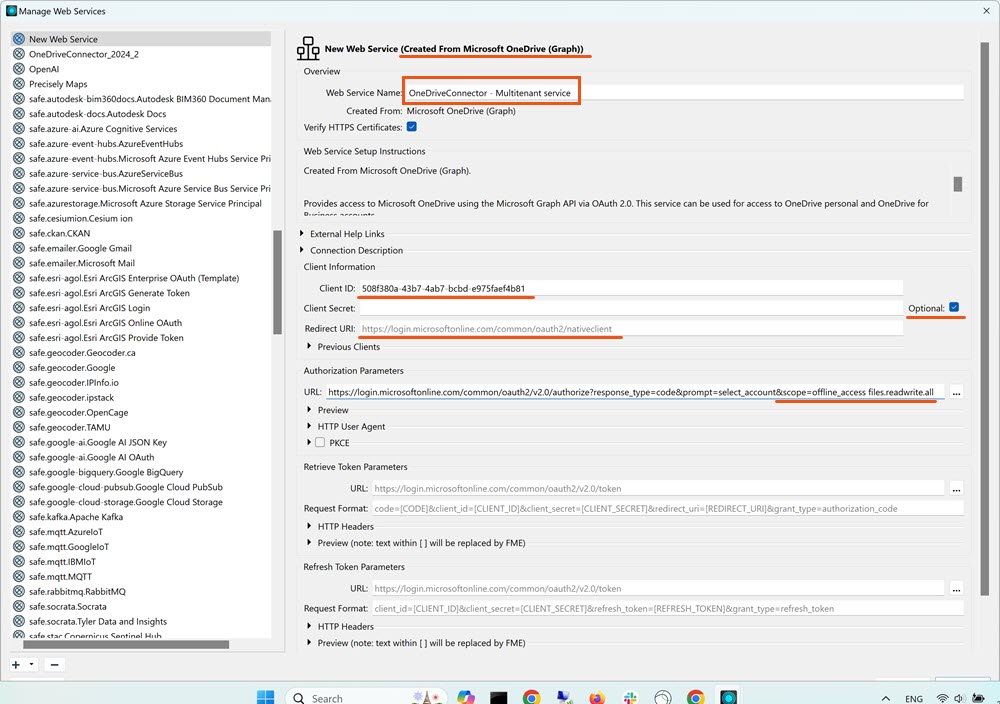Click the Client Secret input field
The image size is (1000, 704).
point(631,308)
